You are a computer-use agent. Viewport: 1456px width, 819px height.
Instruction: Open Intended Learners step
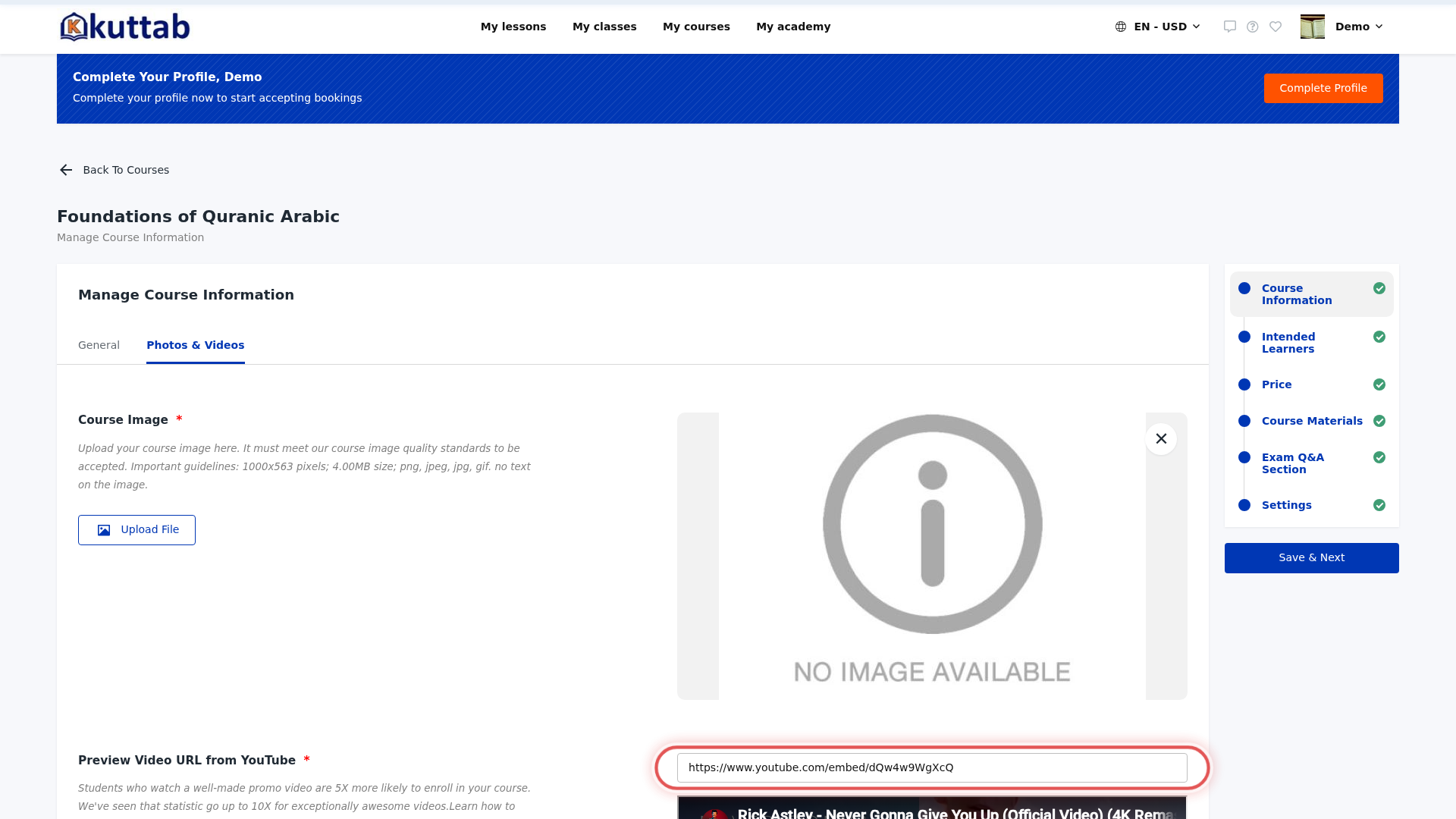1312,343
